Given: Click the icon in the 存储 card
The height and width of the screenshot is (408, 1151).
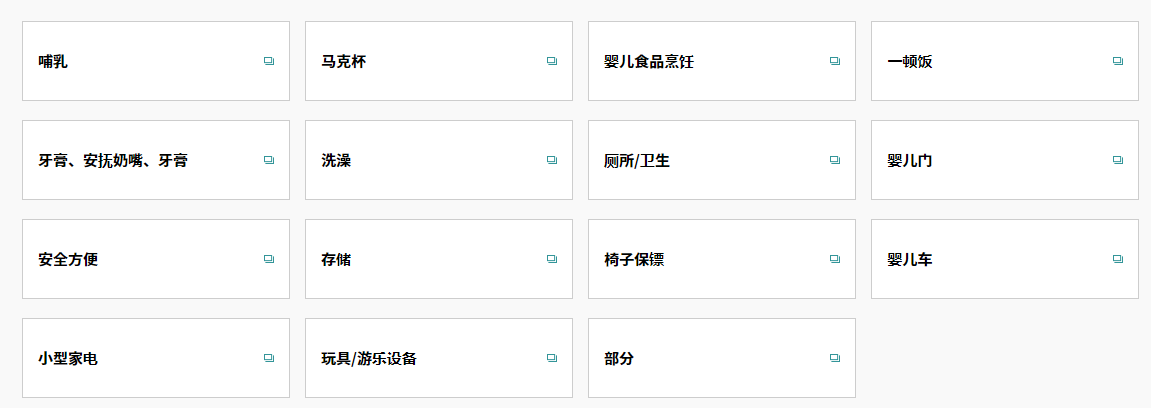Looking at the screenshot, I should [552, 259].
